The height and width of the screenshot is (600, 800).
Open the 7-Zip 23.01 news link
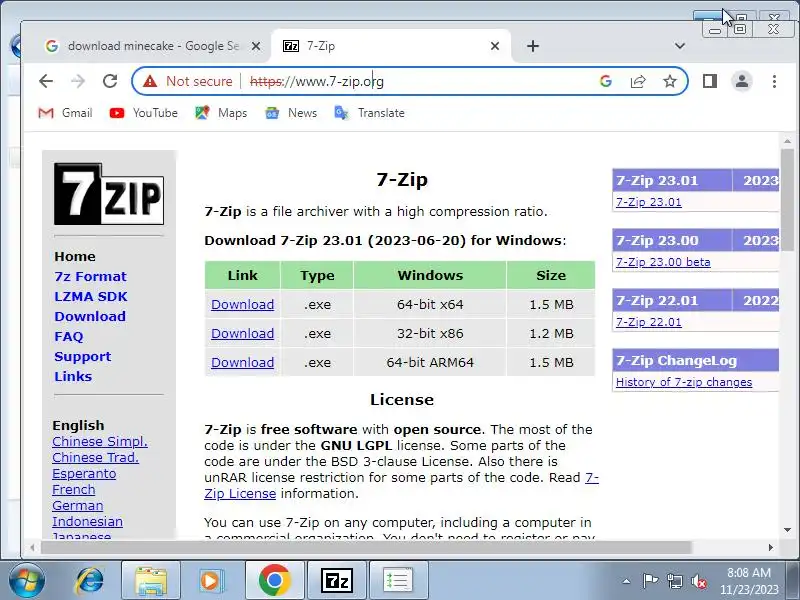[648, 202]
